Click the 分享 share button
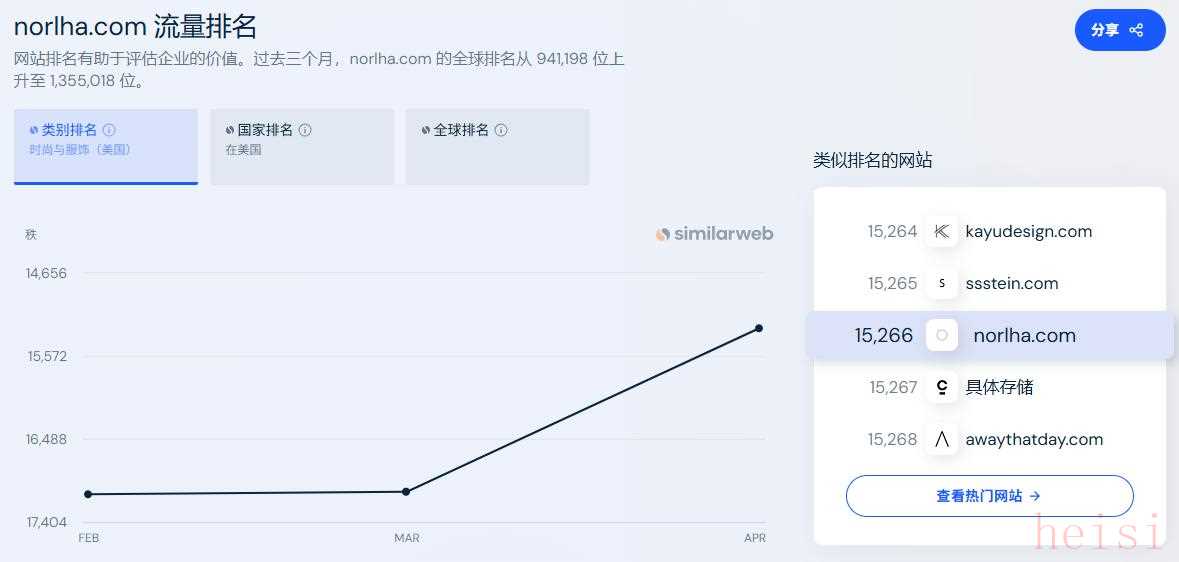The width and height of the screenshot is (1179, 562). tap(1119, 30)
